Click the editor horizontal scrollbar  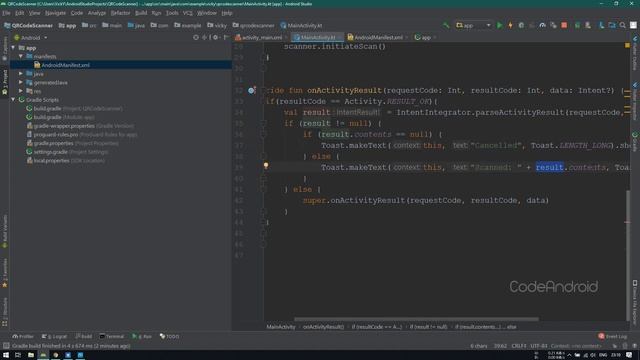416,319
